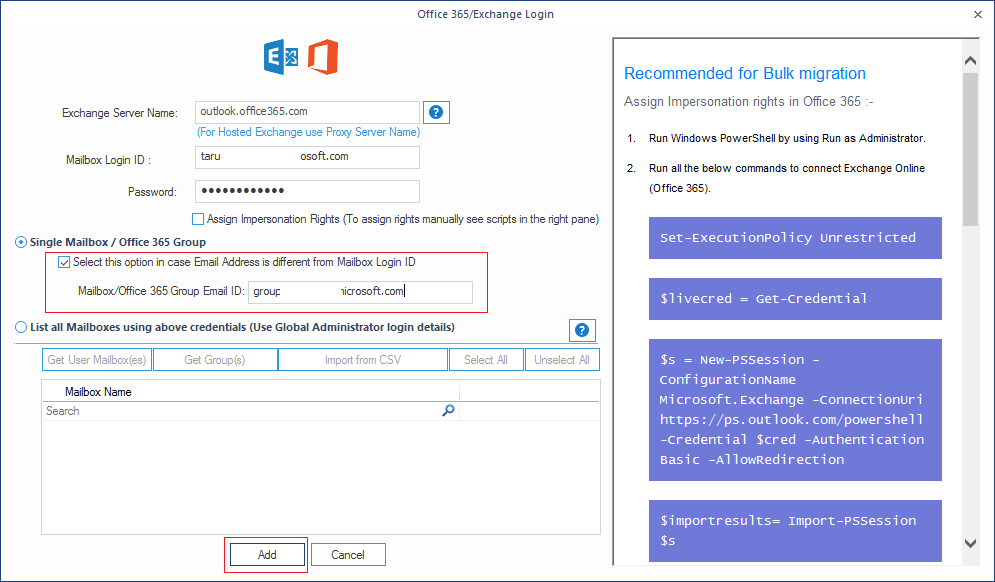Screen dimensions: 995x582
Task: Click the help pane scroll down arrow
Action: click(970, 543)
